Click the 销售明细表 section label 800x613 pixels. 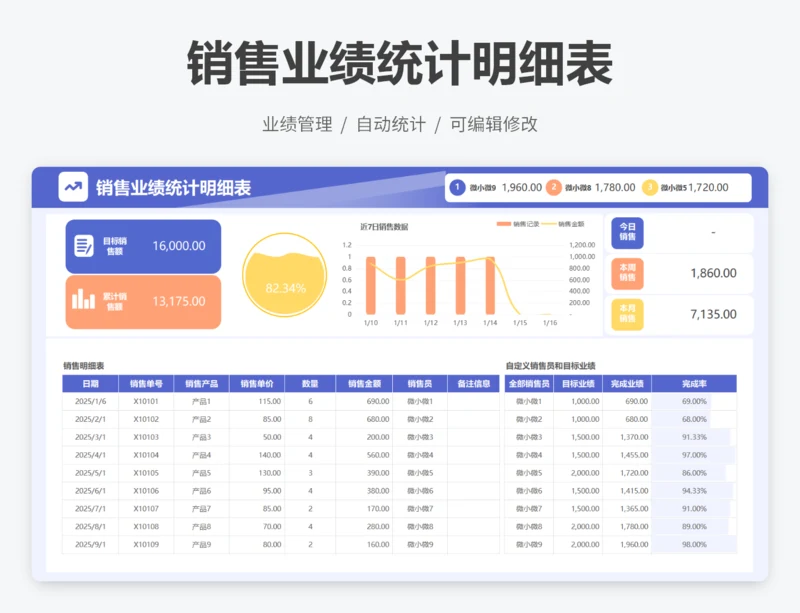(84, 366)
